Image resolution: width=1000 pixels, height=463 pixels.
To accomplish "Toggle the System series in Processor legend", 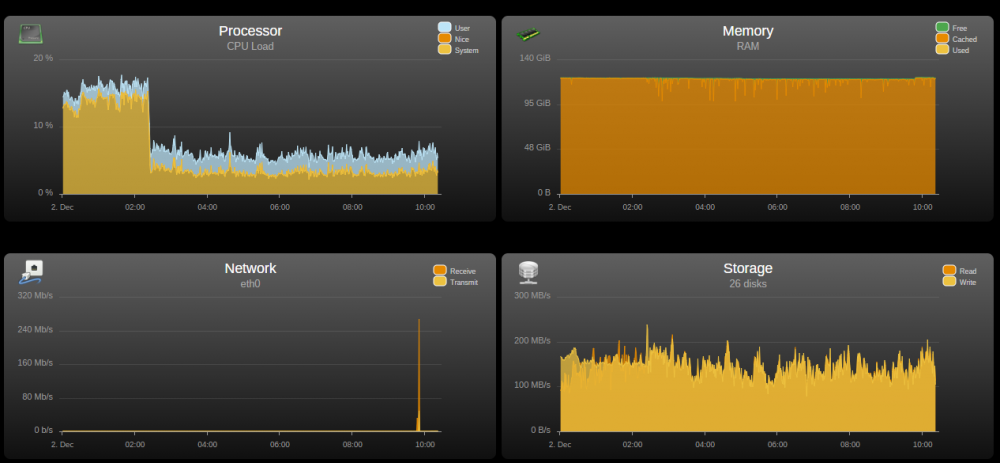I will [x=458, y=50].
